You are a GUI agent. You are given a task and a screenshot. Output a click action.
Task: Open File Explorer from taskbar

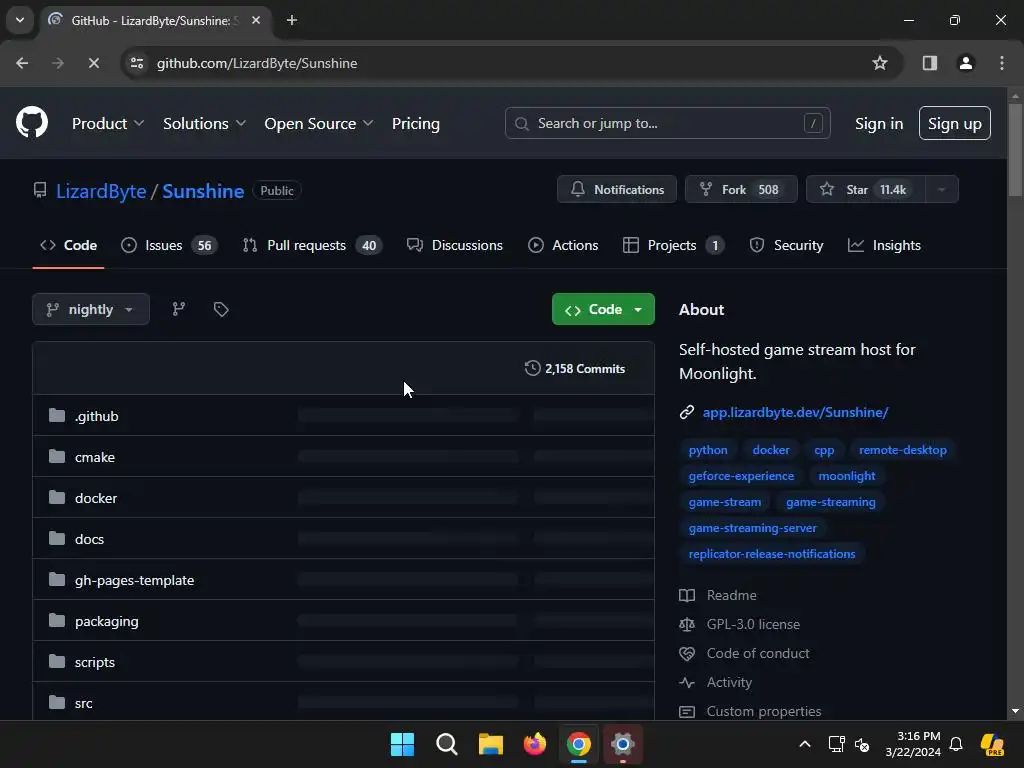490,744
